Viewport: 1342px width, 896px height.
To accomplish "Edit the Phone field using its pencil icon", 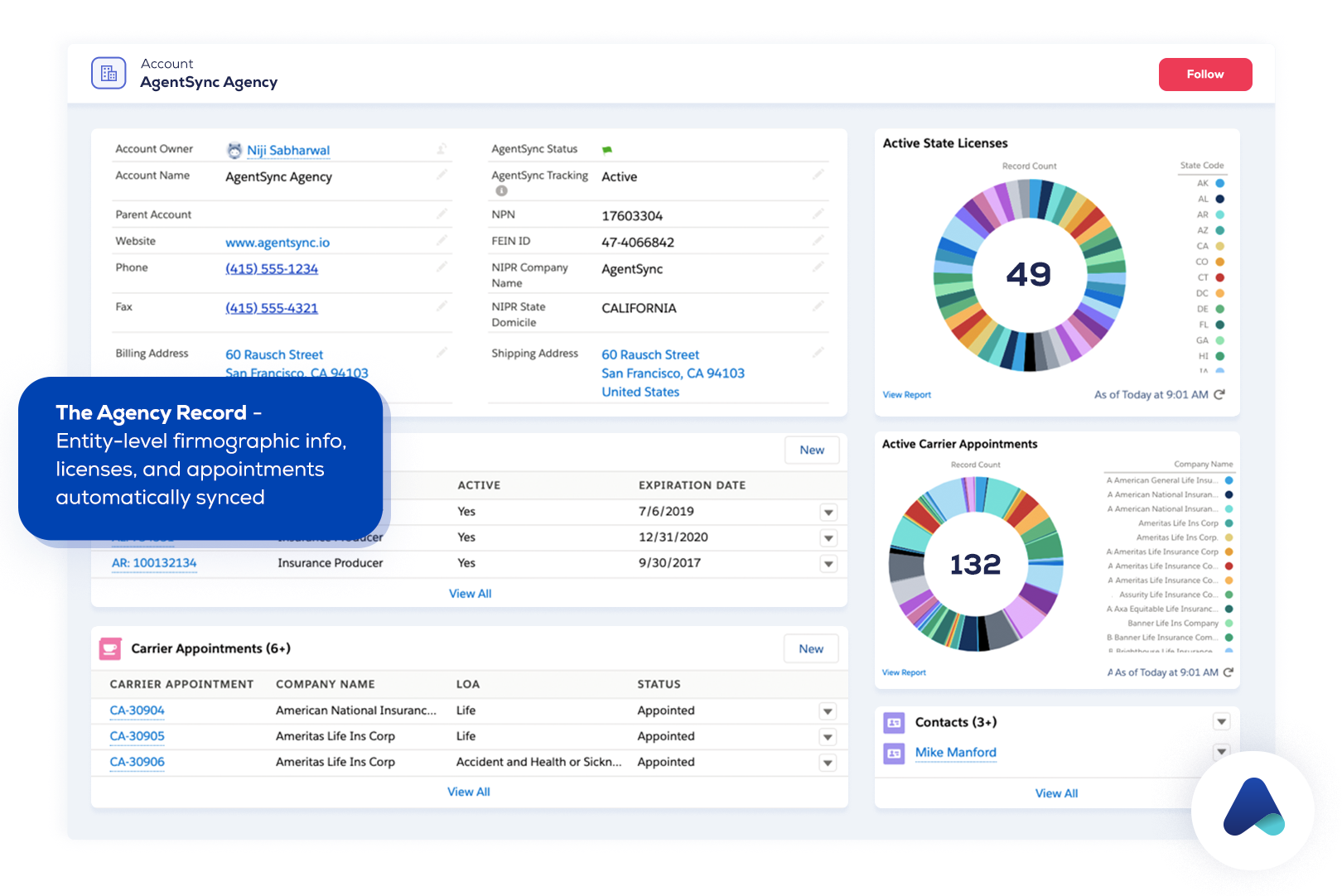I will pyautogui.click(x=442, y=267).
